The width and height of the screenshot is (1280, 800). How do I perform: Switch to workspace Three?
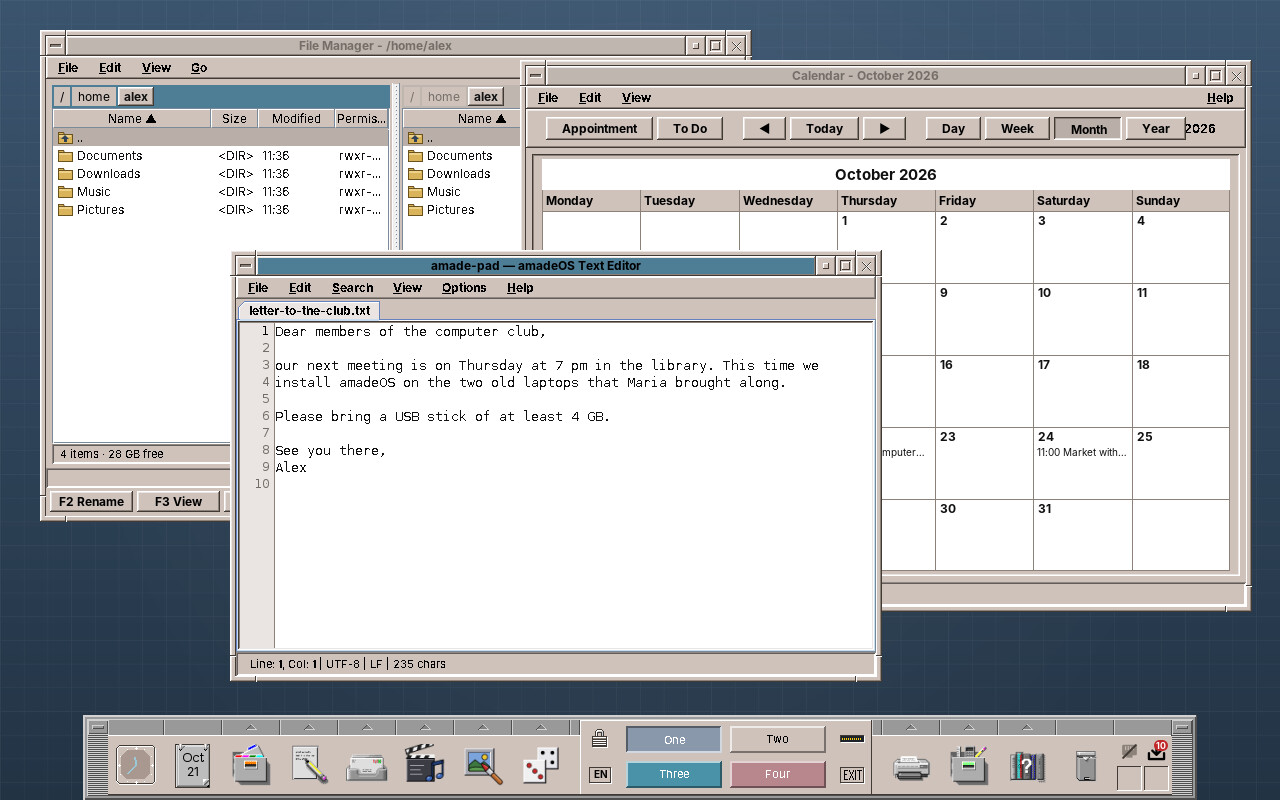pyautogui.click(x=674, y=774)
